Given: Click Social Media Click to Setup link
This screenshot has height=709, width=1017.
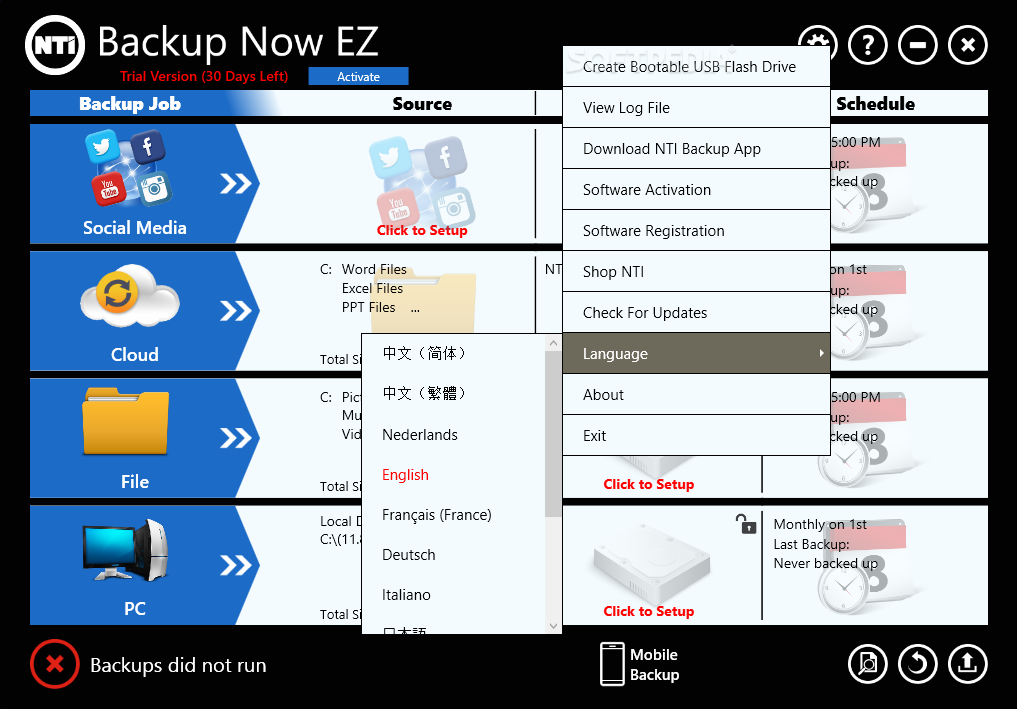Looking at the screenshot, I should click(x=422, y=230).
